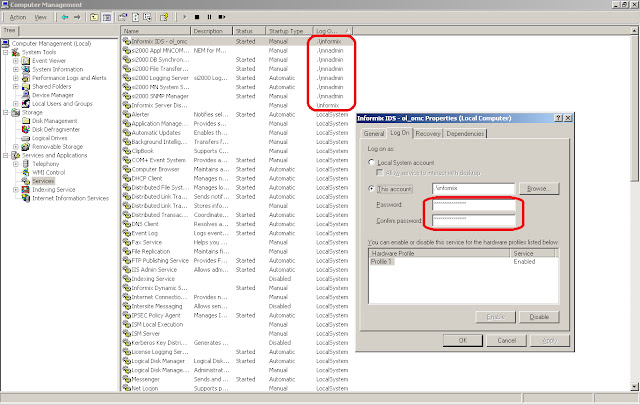
Task: Select Profile 1 in hardware profile list
Action: (382, 262)
